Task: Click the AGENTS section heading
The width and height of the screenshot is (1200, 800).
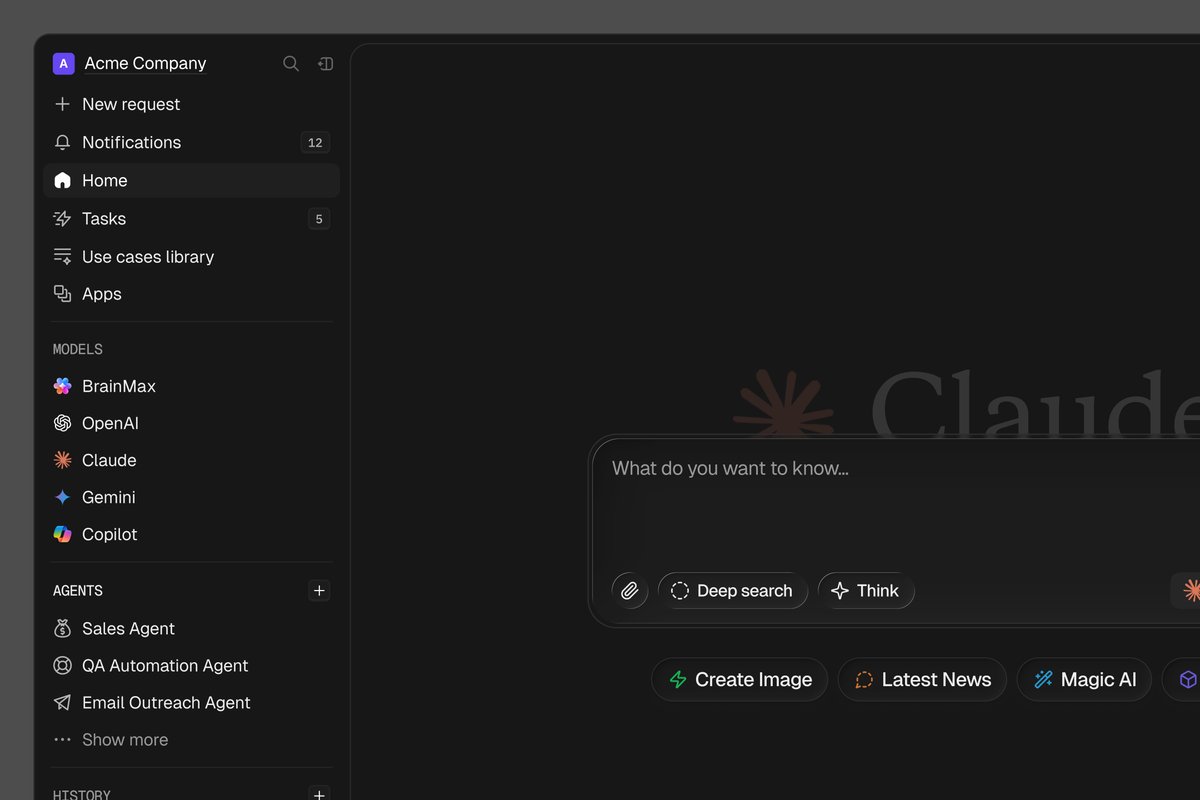Action: (x=78, y=591)
